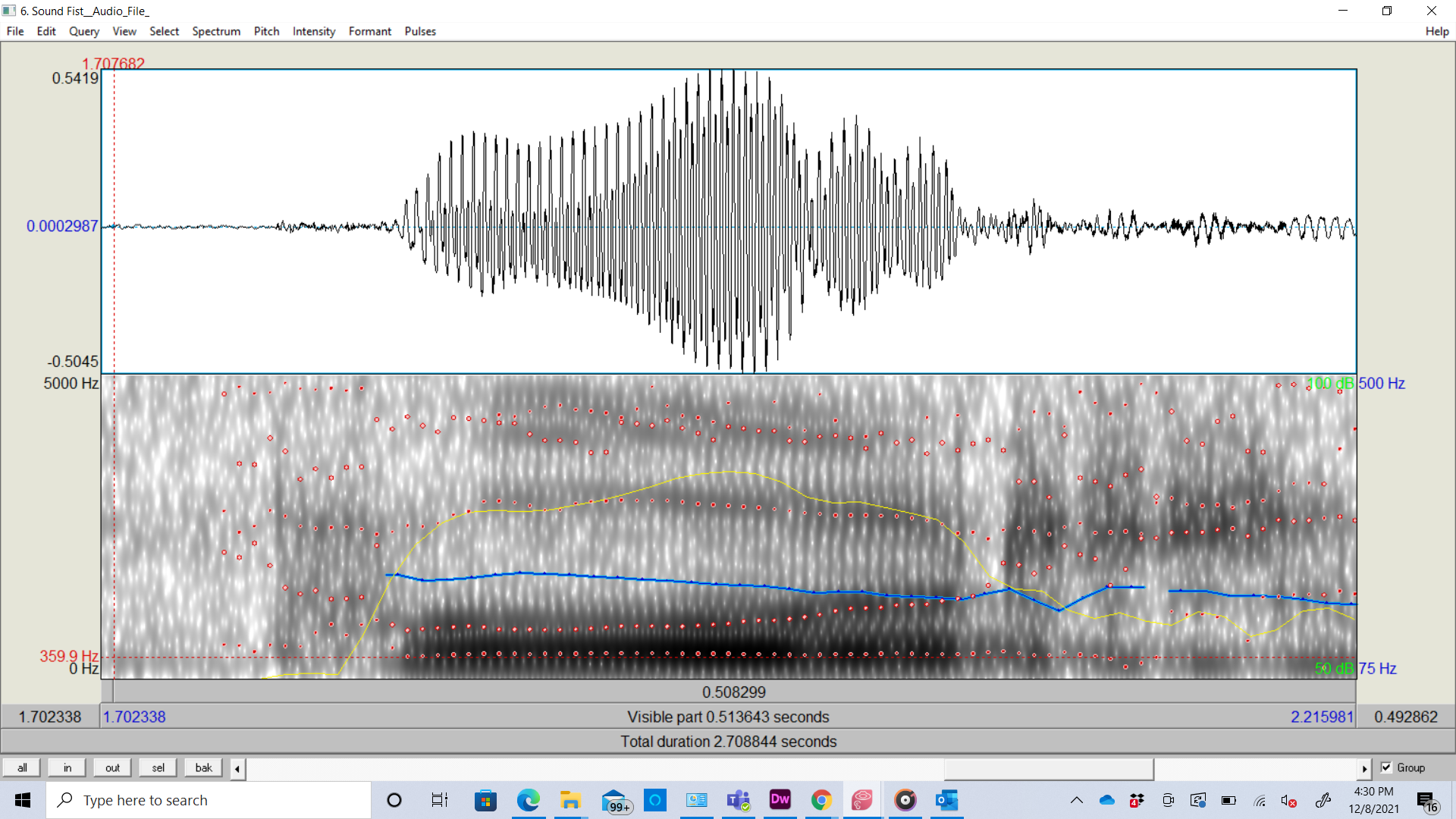Click the Wi-Fi network tray icon

pyautogui.click(x=1260, y=800)
